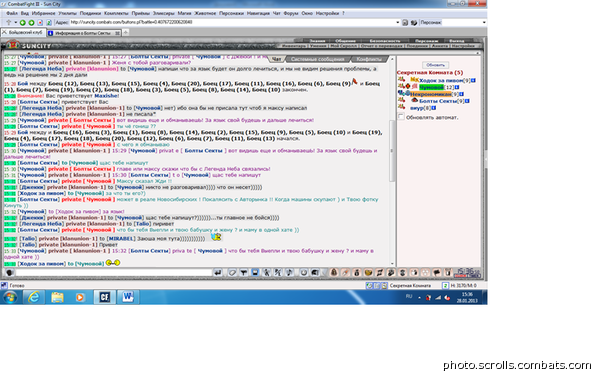
Task: Open the info icon next to Ходок за пивом
Action: click(473, 80)
